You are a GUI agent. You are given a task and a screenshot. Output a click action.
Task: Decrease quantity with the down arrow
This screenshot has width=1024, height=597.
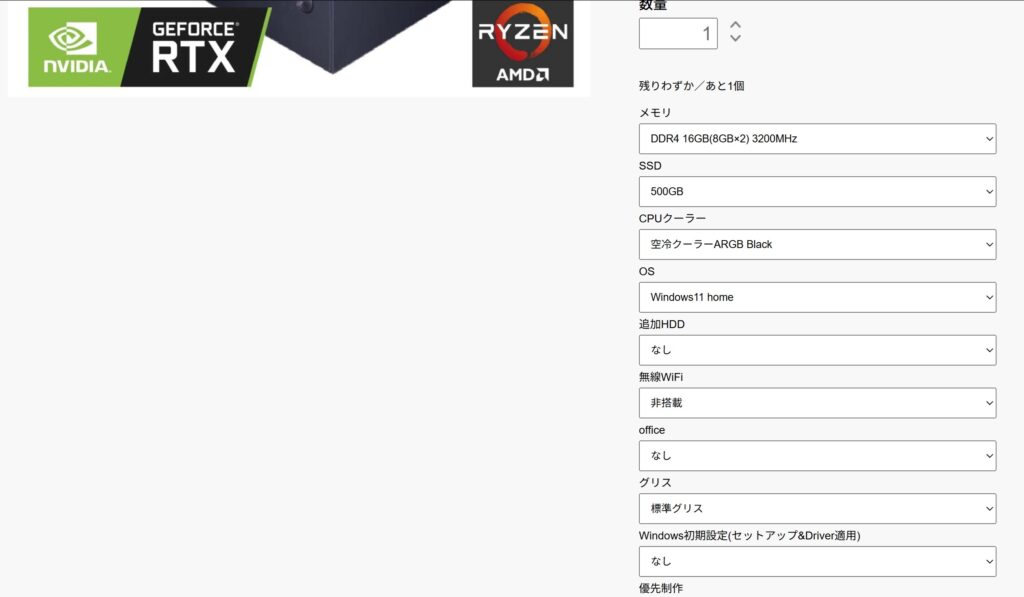(735, 39)
